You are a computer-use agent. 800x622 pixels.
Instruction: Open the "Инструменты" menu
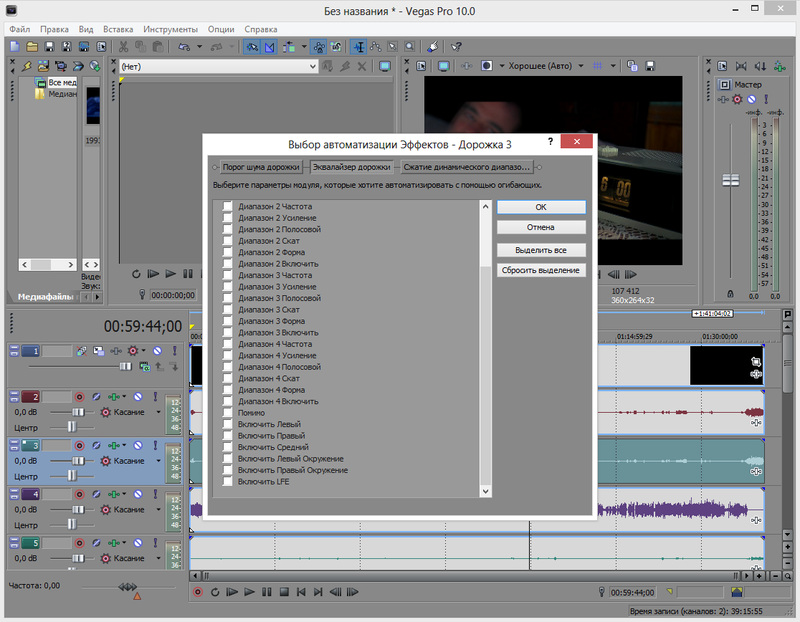[x=169, y=30]
